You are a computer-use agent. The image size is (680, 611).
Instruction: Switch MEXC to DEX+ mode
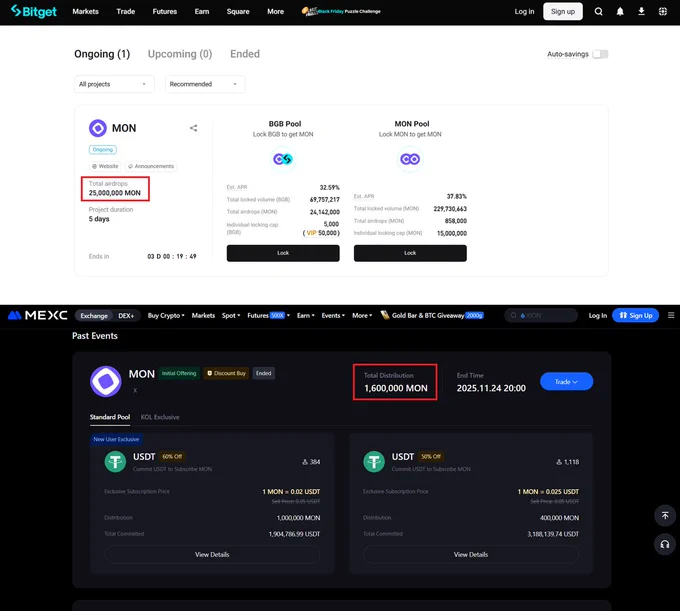click(x=126, y=316)
